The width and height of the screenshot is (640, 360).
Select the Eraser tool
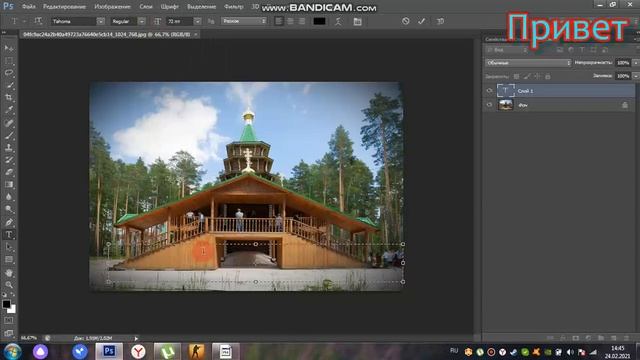pyautogui.click(x=9, y=172)
